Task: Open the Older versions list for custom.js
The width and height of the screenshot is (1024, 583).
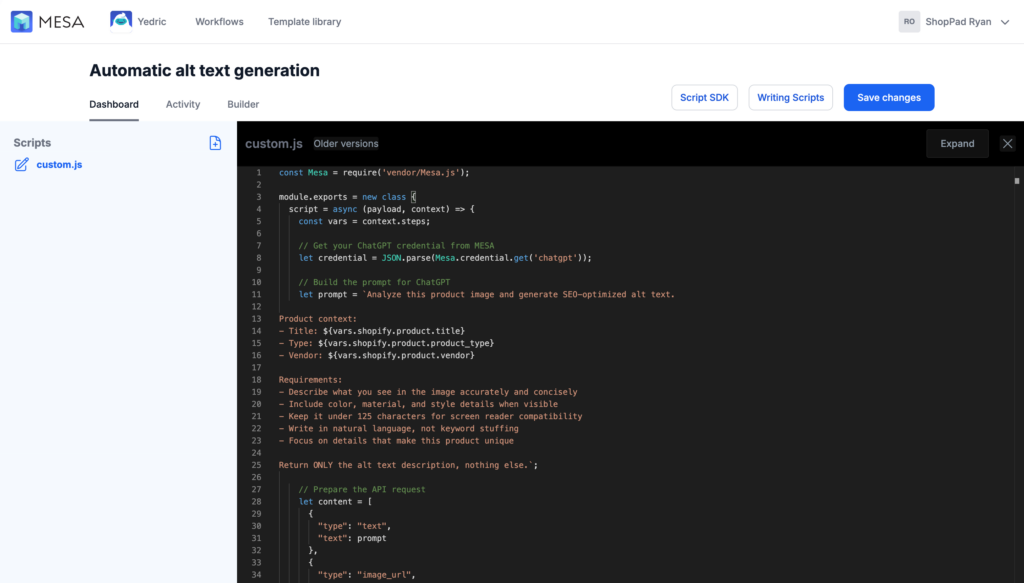Action: click(x=347, y=143)
